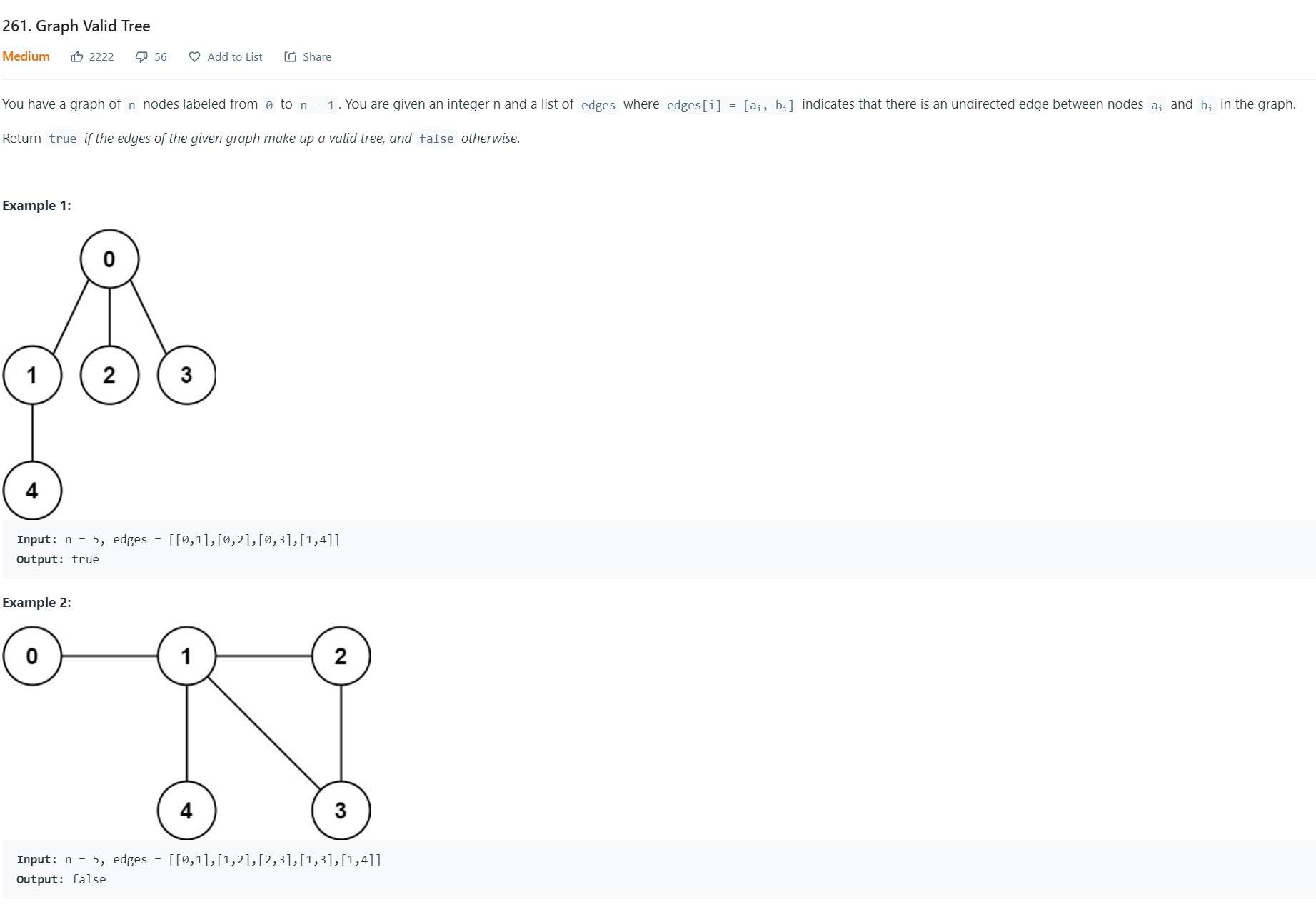This screenshot has width=1316, height=907.
Task: Click the Share text link
Action: coord(316,56)
